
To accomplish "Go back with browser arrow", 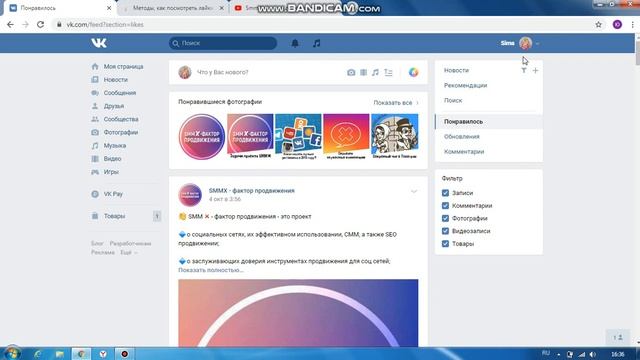I will pyautogui.click(x=10, y=24).
